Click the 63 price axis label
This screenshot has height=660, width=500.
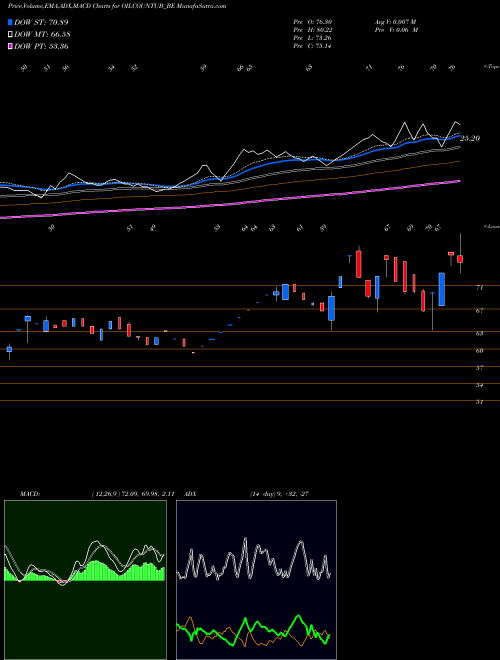[479, 333]
